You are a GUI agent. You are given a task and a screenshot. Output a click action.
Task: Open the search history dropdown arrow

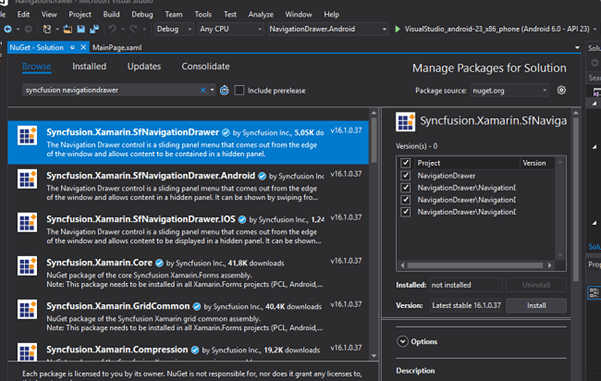click(212, 90)
